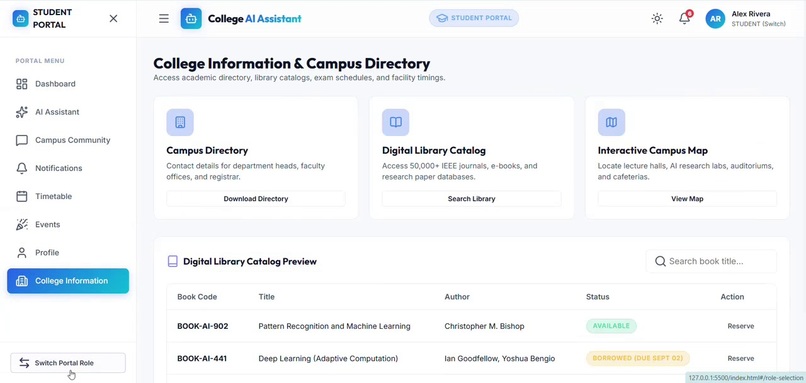Click the Digital Library Catalog card title
The width and height of the screenshot is (806, 383).
pyautogui.click(x=434, y=151)
